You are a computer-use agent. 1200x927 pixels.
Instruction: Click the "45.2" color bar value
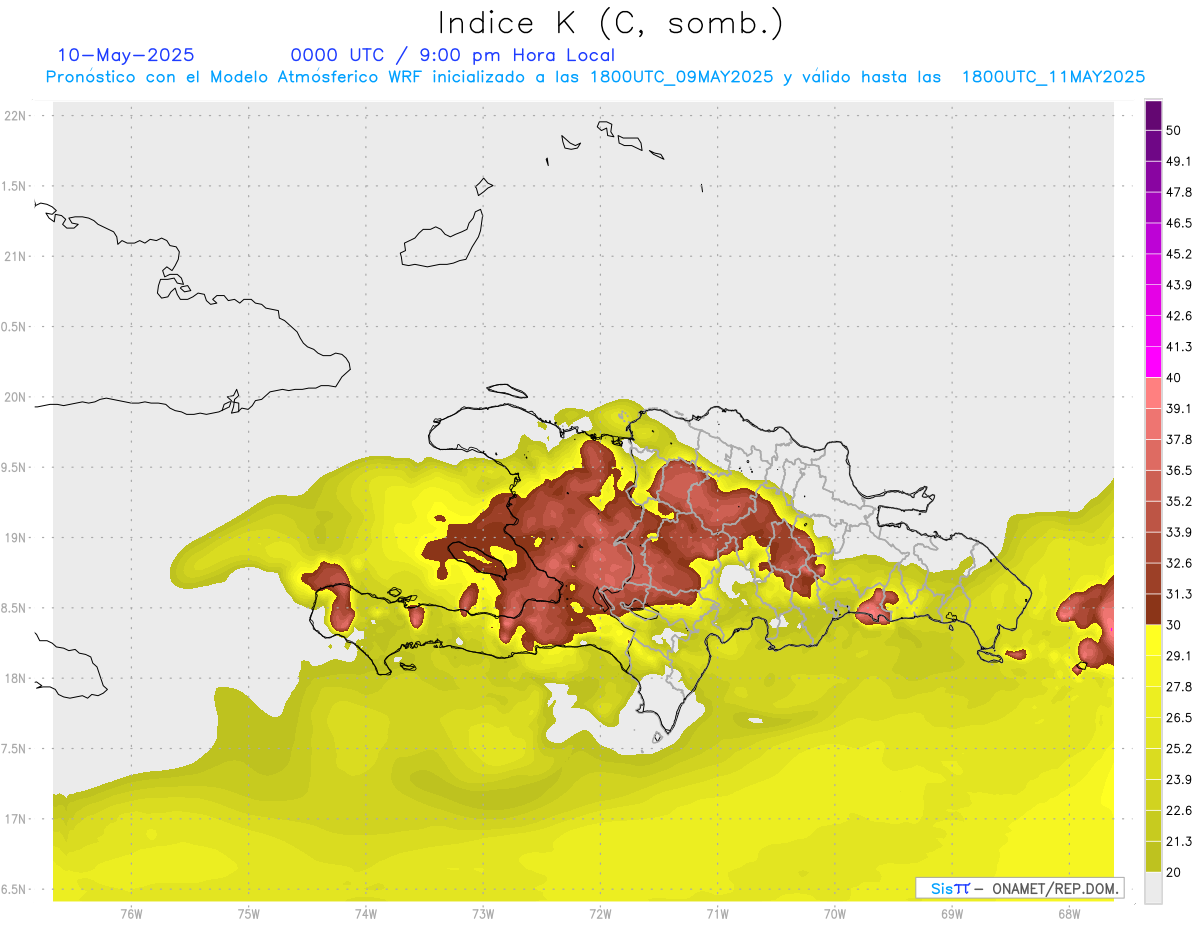point(1178,255)
